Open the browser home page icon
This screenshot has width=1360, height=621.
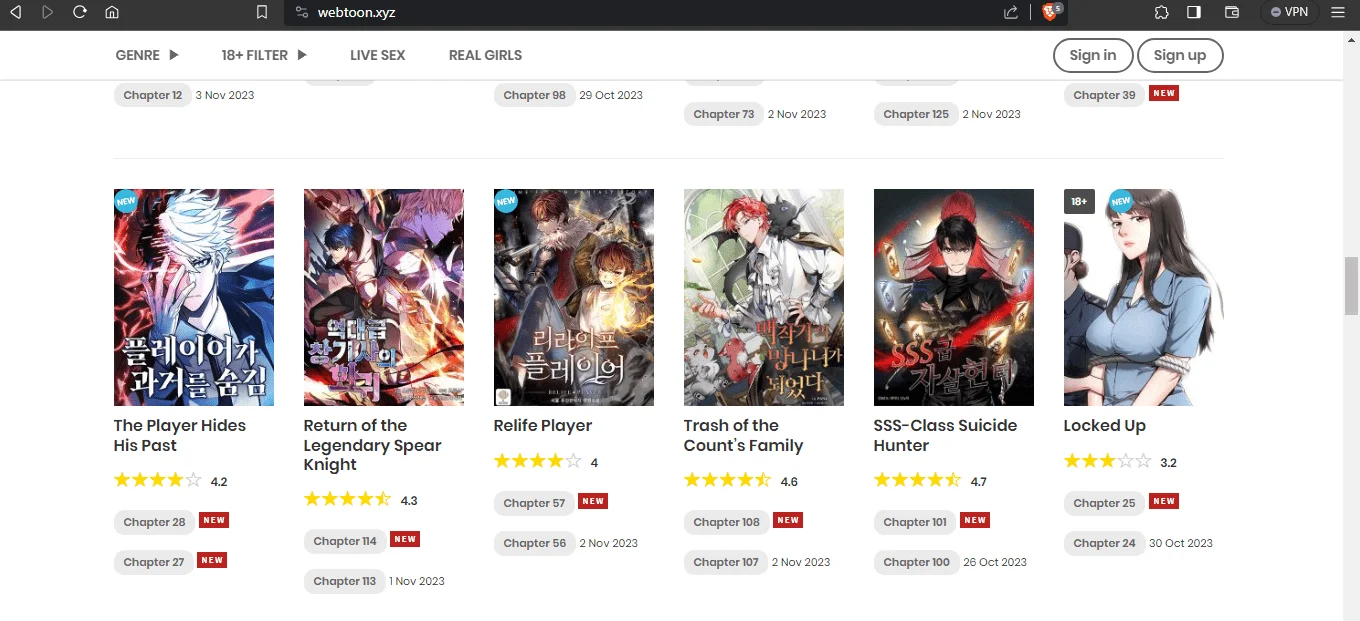click(x=112, y=12)
